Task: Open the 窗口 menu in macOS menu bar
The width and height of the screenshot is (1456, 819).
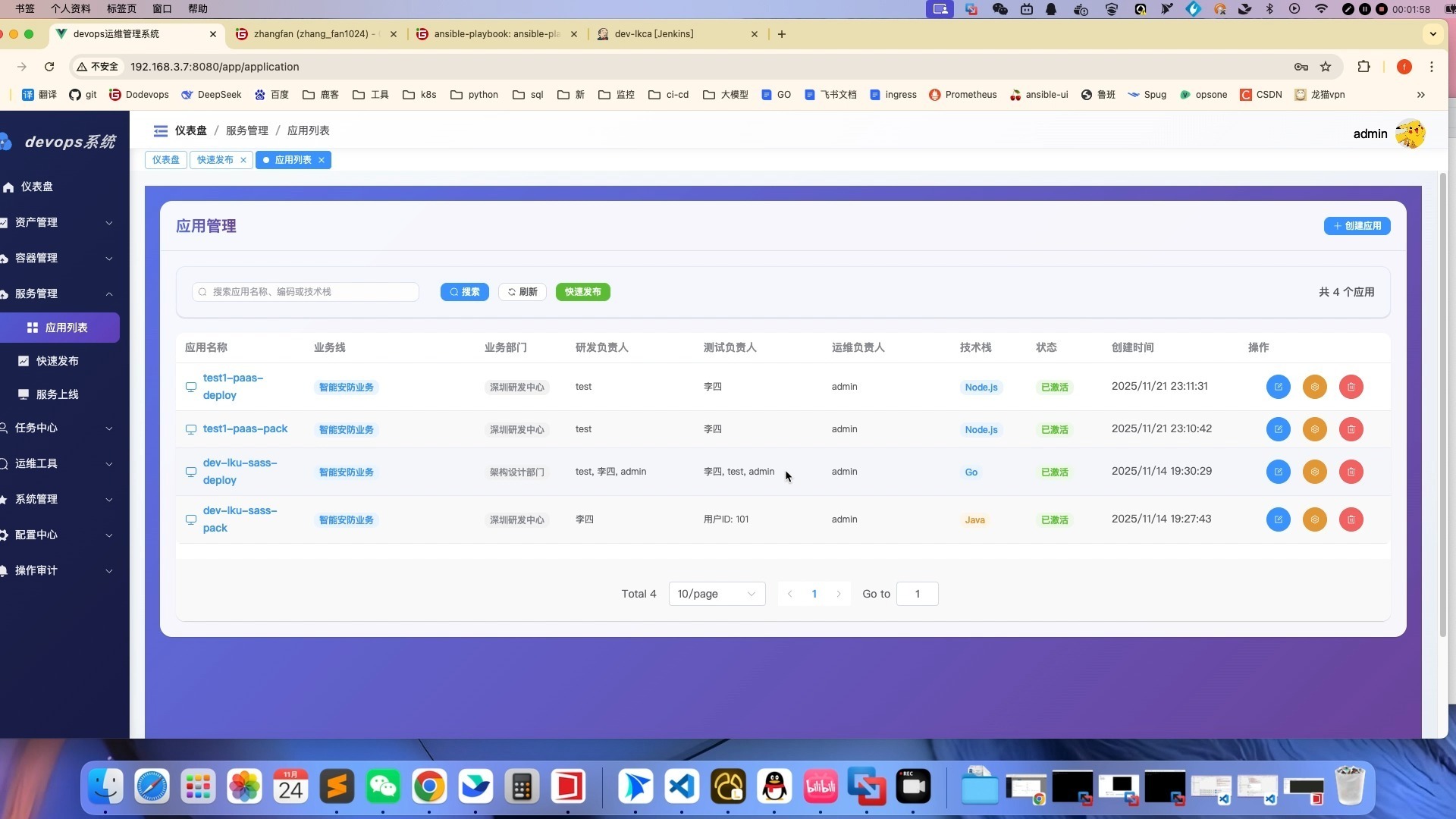Action: [x=162, y=8]
